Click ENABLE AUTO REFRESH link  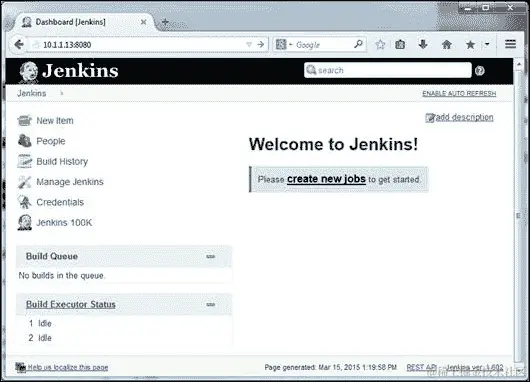459,93
